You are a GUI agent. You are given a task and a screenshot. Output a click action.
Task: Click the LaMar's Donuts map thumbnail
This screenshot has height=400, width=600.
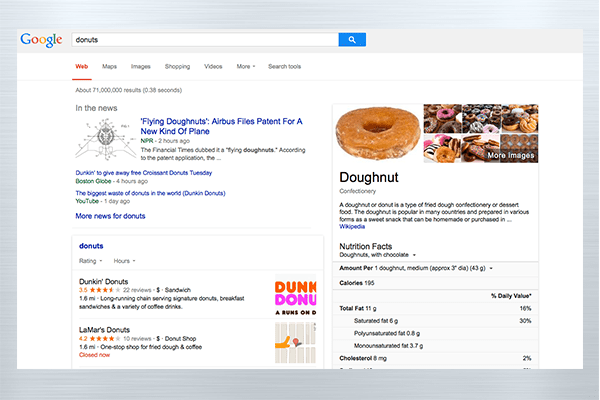click(295, 343)
